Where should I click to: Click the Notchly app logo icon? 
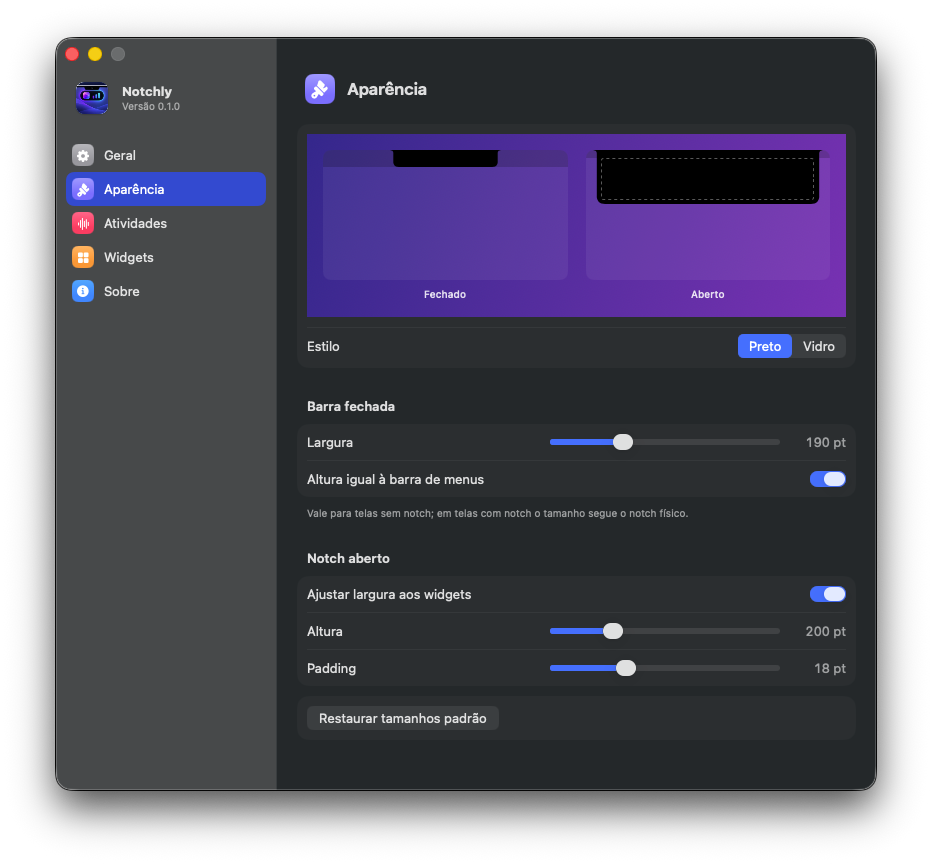92,97
